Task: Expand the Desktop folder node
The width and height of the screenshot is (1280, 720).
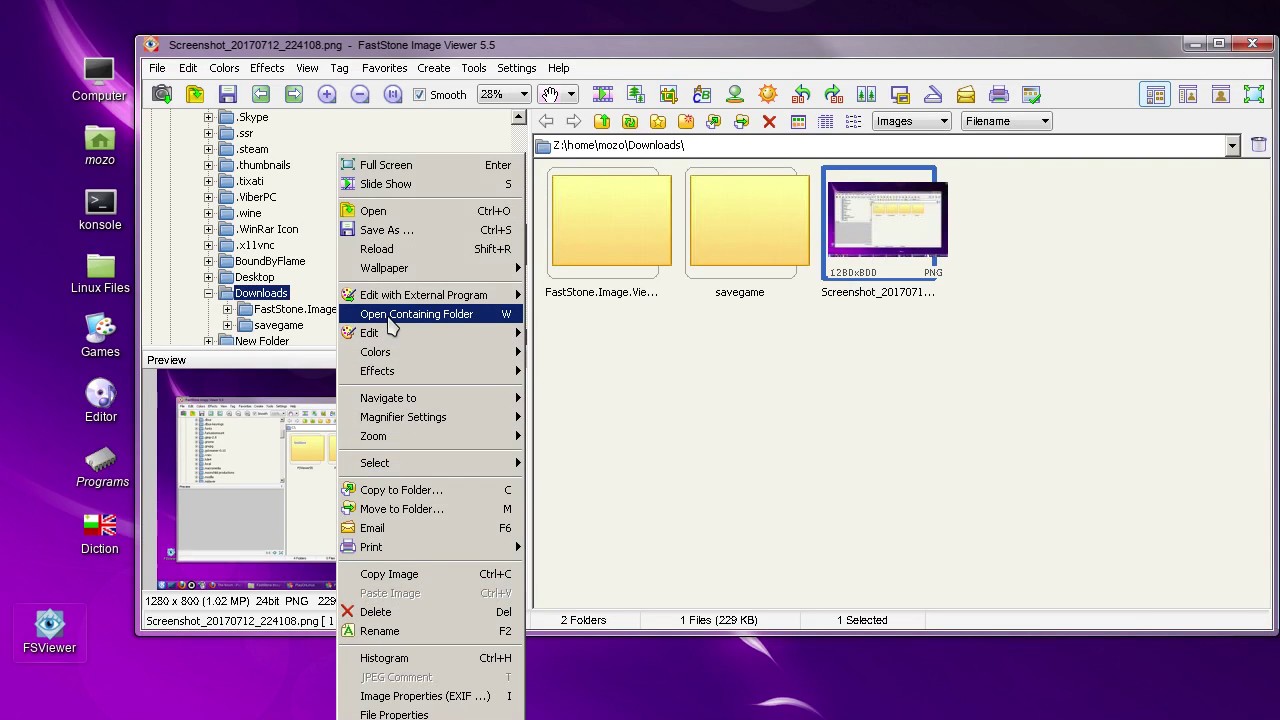Action: 208,277
